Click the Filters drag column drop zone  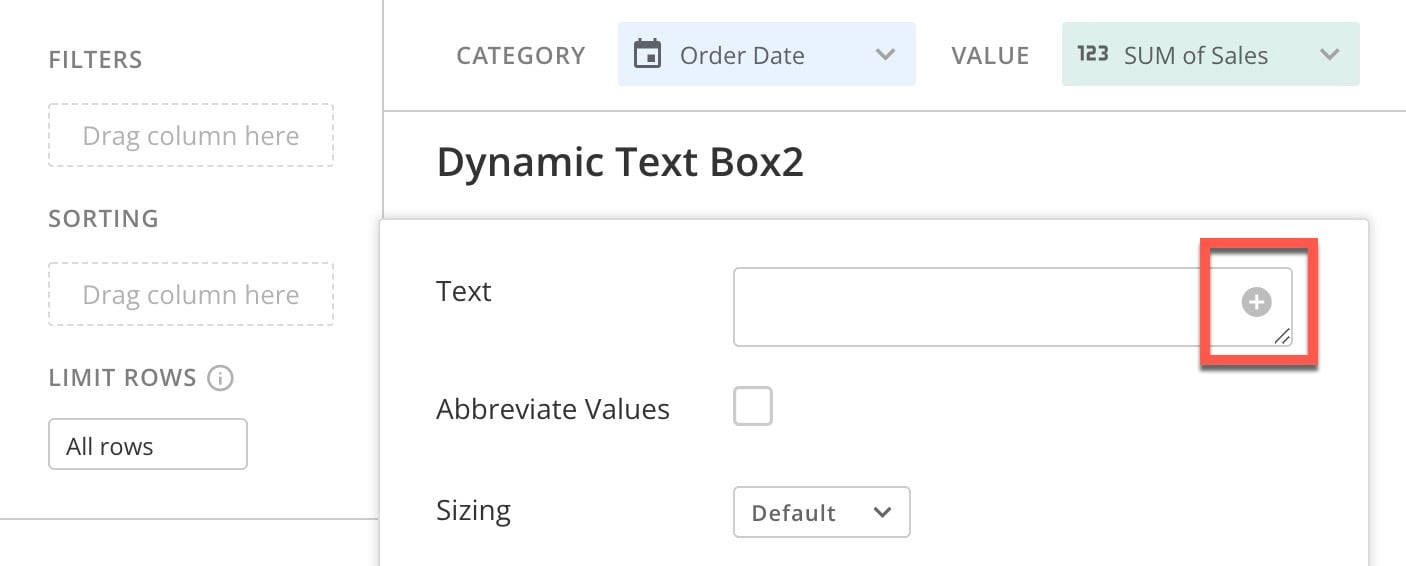pos(191,135)
